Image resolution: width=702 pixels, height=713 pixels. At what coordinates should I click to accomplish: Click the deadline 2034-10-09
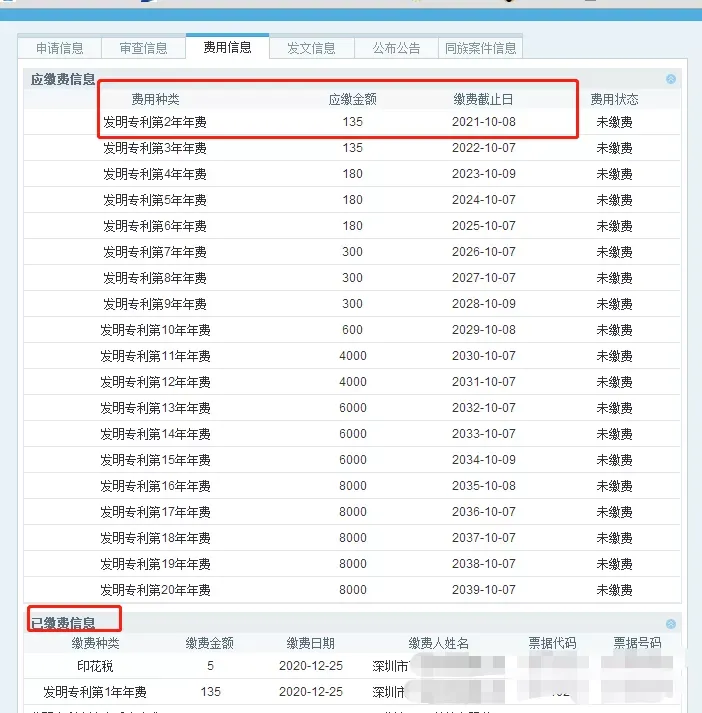click(484, 460)
